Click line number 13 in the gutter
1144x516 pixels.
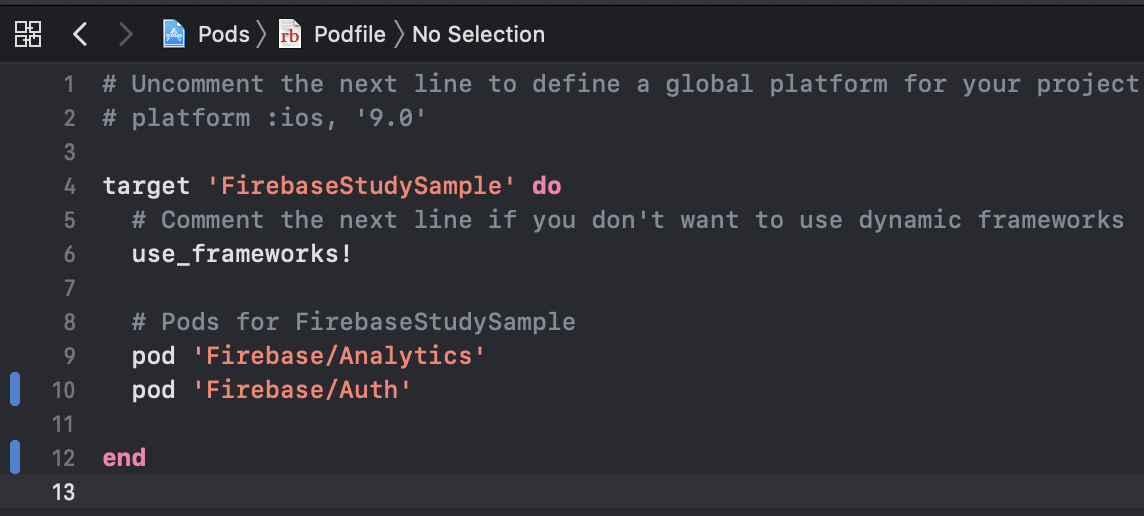click(64, 493)
